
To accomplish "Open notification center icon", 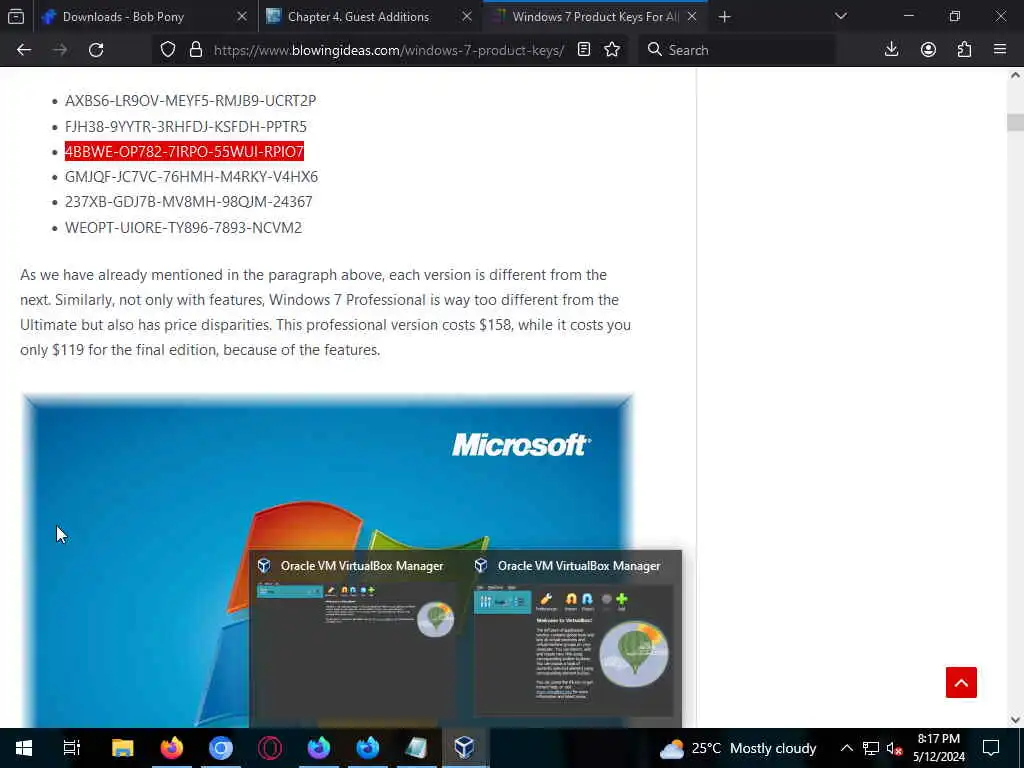I will point(991,748).
